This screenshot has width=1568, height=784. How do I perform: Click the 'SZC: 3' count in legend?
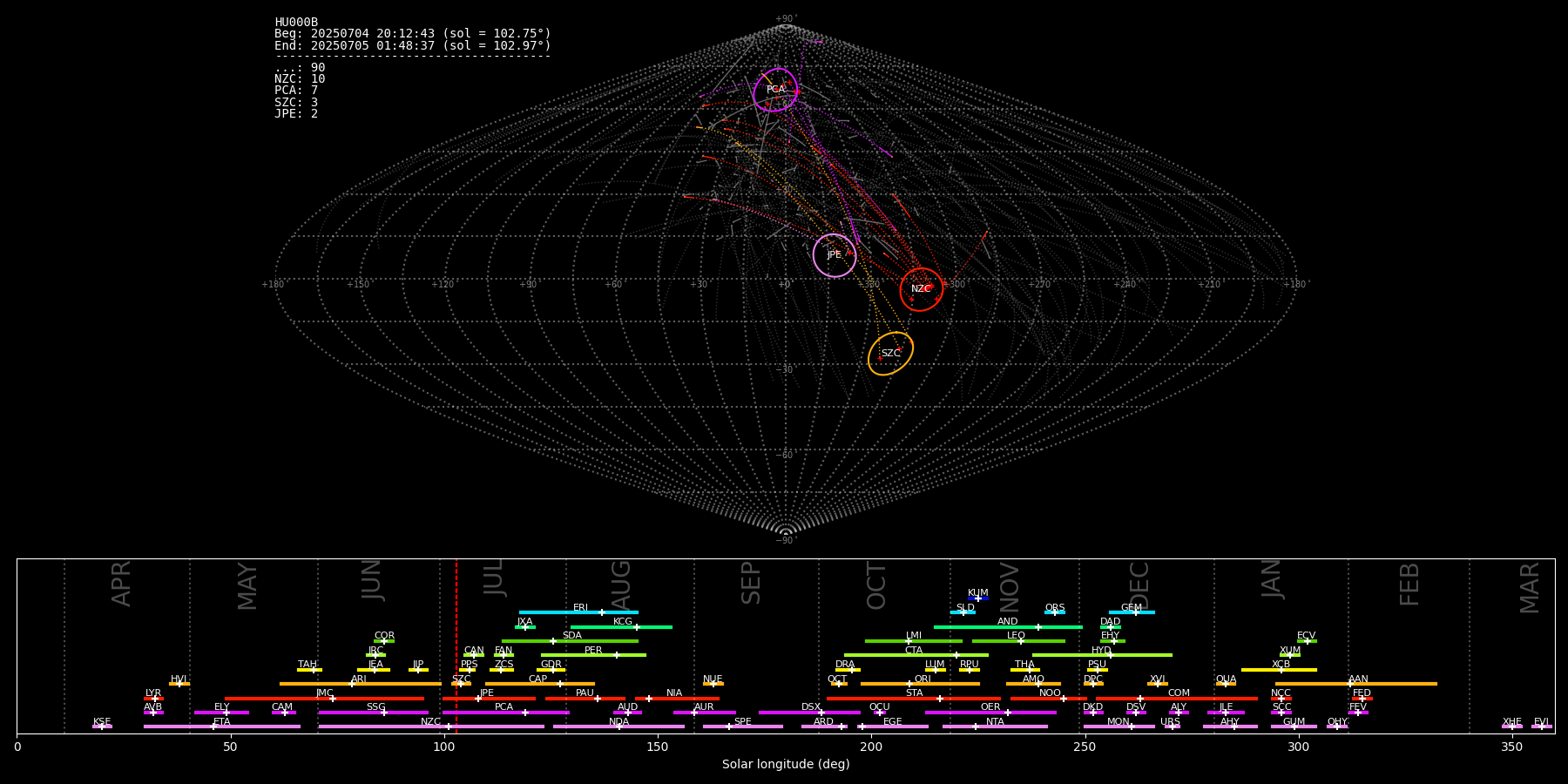click(x=296, y=103)
